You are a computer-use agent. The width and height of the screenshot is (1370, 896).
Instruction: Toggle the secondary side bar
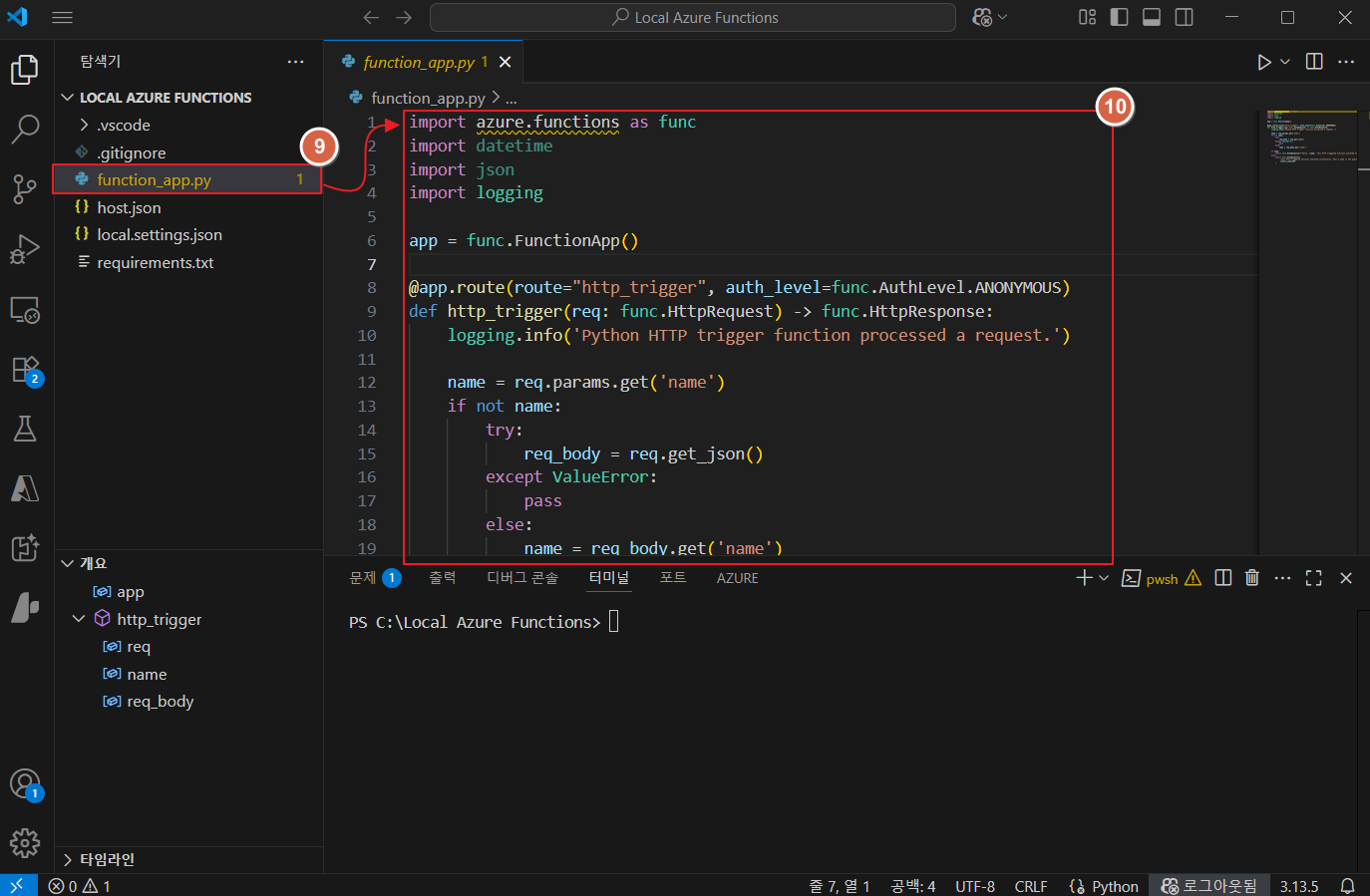(1185, 17)
